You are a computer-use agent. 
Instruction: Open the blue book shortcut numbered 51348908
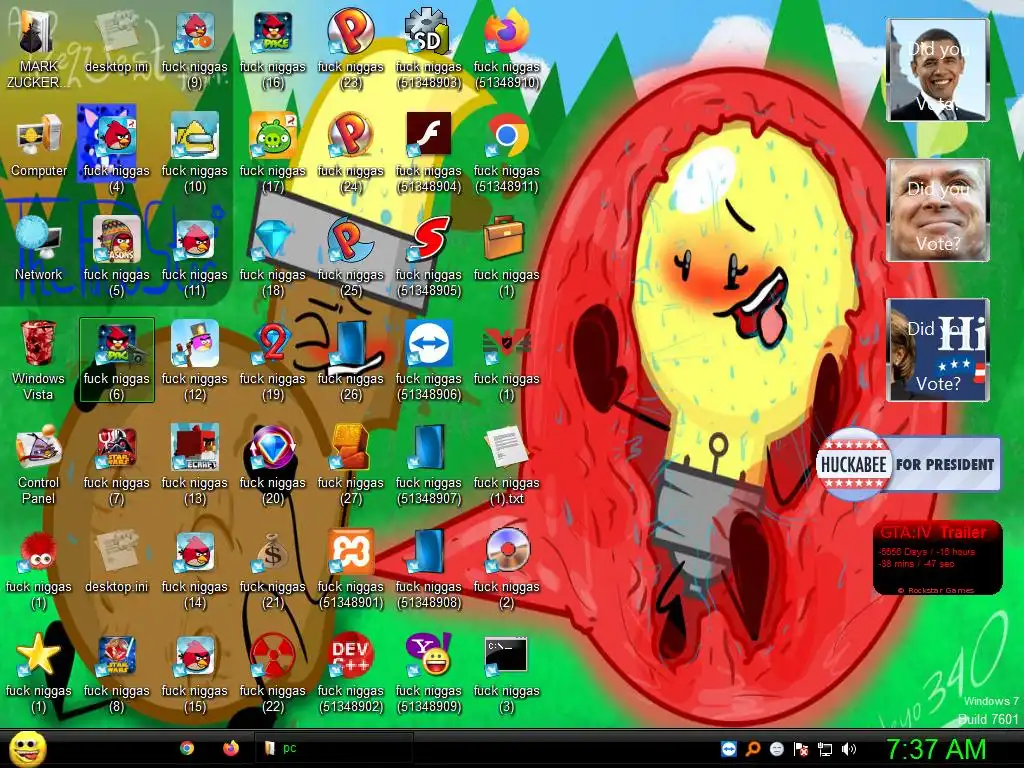tap(428, 552)
